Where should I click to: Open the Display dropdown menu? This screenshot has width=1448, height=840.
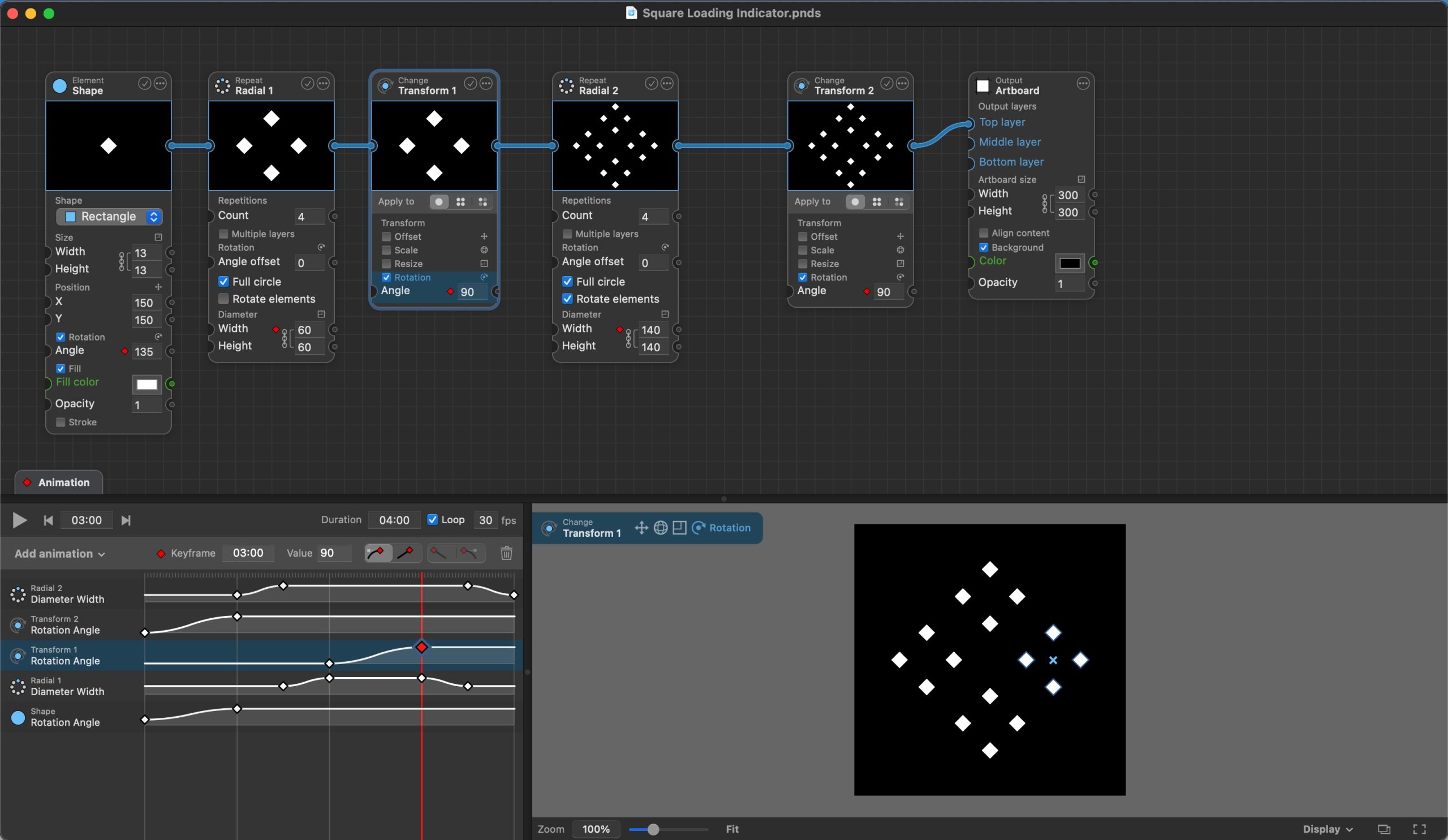point(1328,829)
